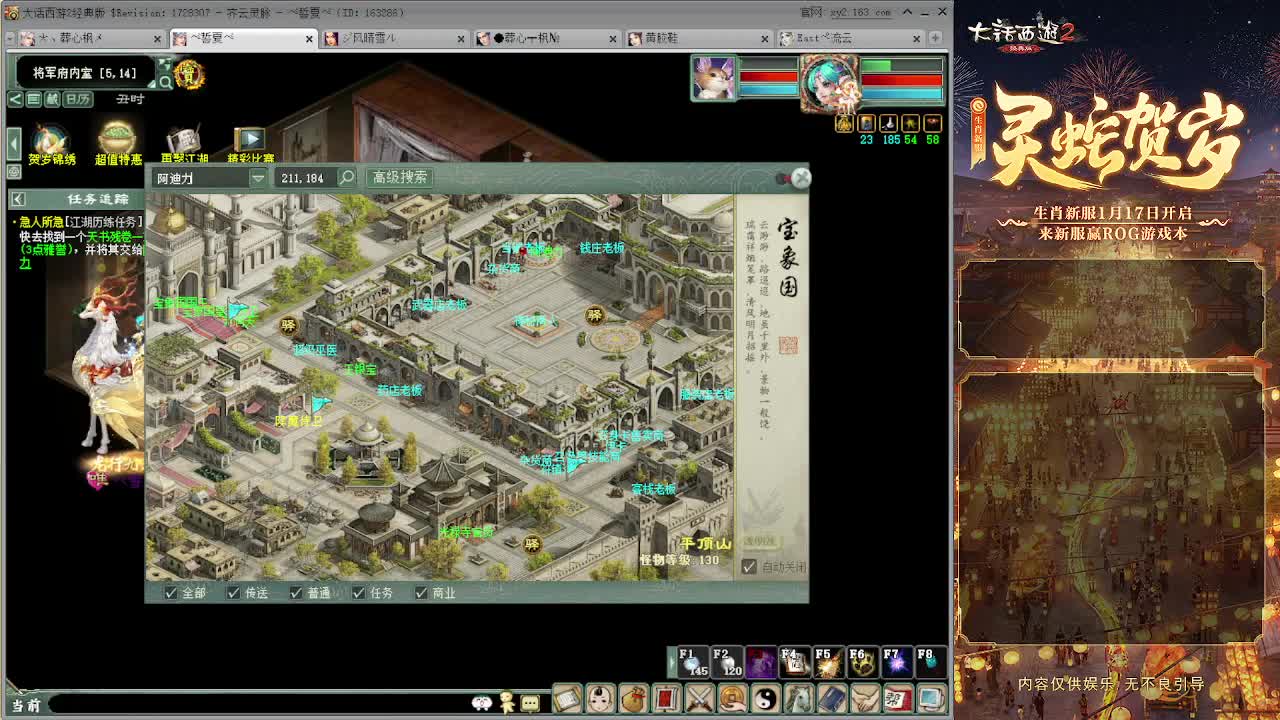Screen dimensions: 1280x720
Task: Click the emoji face icon near chat bar
Action: coord(483,703)
